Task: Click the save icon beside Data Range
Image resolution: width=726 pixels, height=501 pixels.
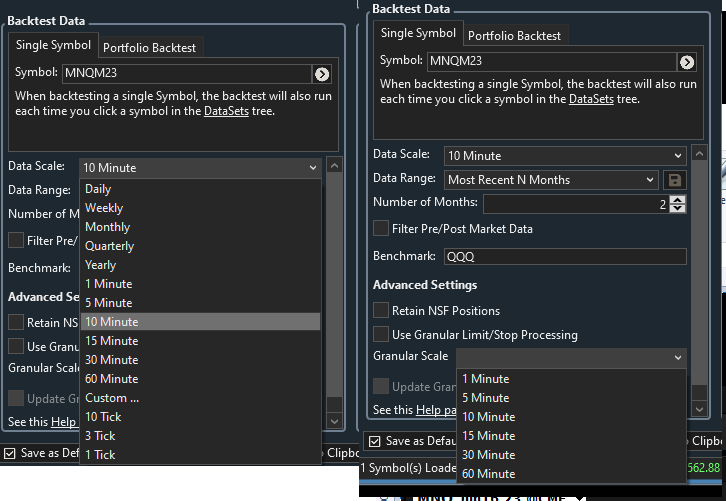Action: [675, 180]
